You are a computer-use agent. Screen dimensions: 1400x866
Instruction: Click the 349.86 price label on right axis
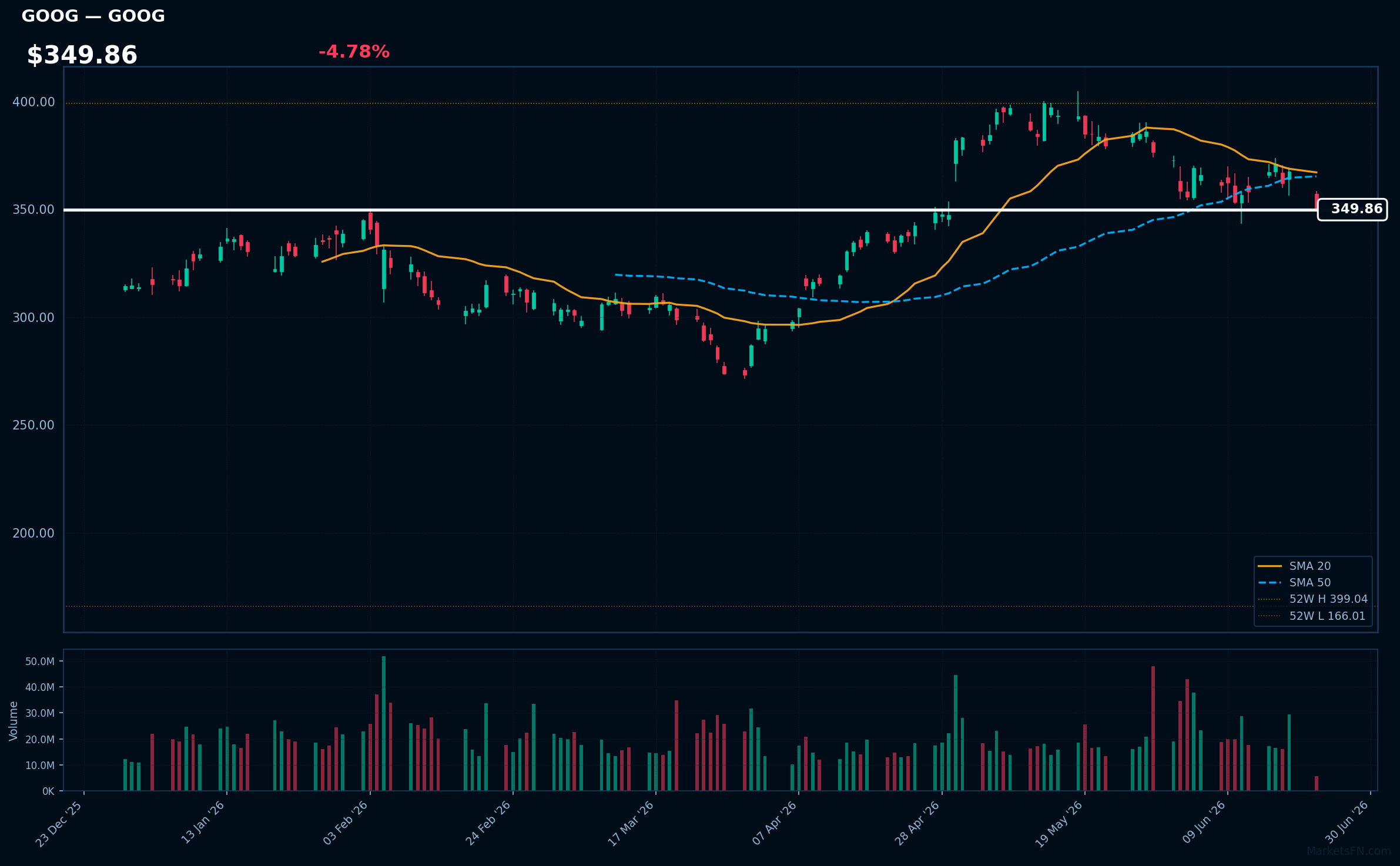coord(1352,209)
